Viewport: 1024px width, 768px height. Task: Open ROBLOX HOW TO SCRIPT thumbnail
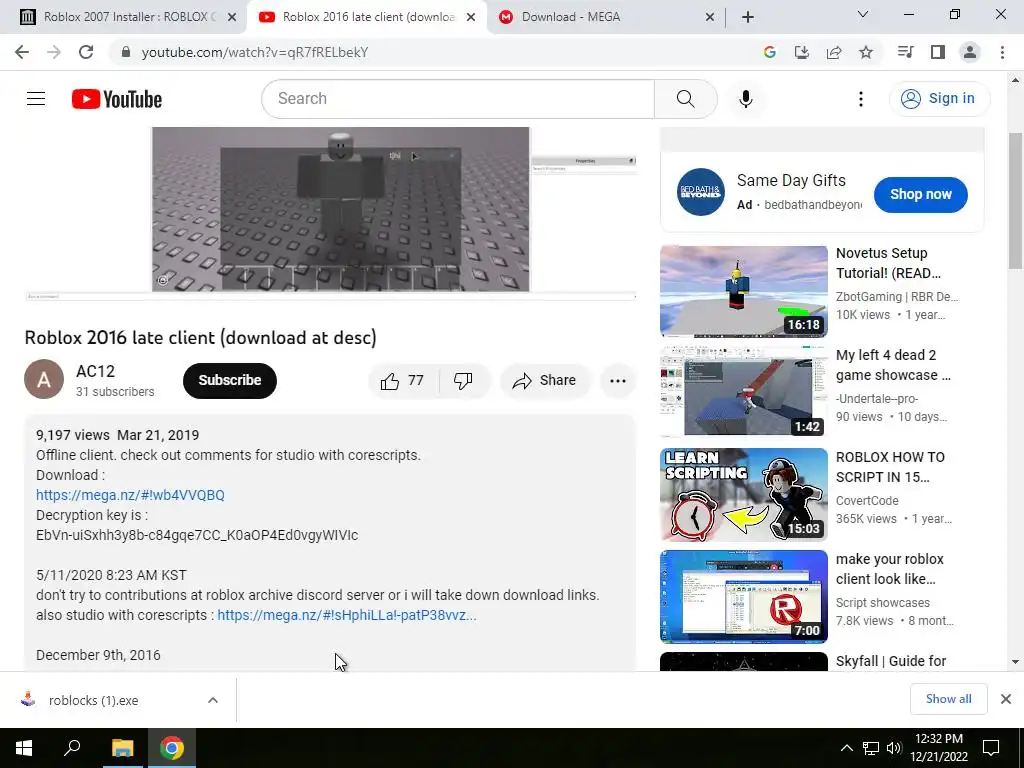coord(744,494)
